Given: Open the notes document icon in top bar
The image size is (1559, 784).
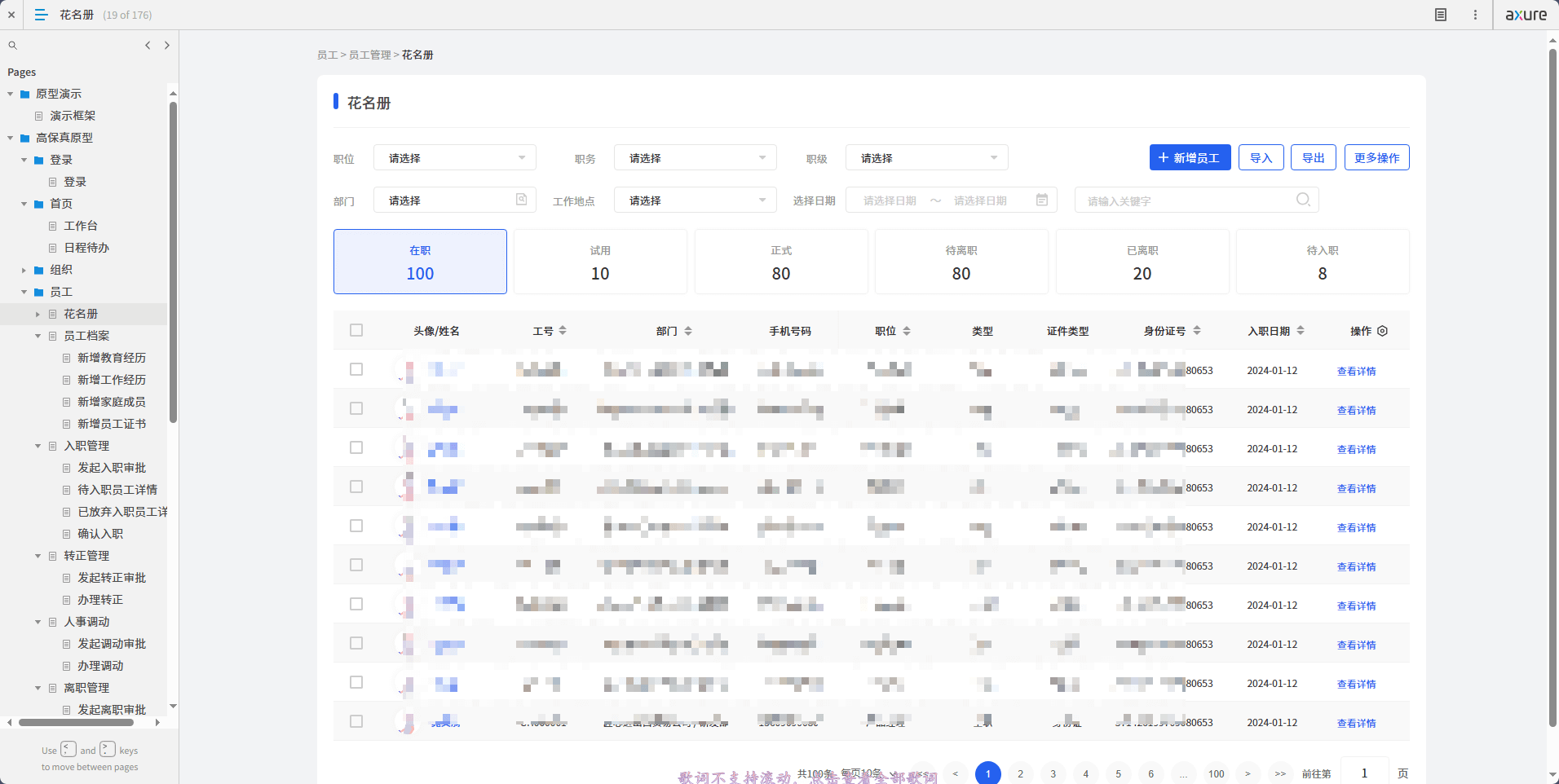Looking at the screenshot, I should tap(1441, 15).
